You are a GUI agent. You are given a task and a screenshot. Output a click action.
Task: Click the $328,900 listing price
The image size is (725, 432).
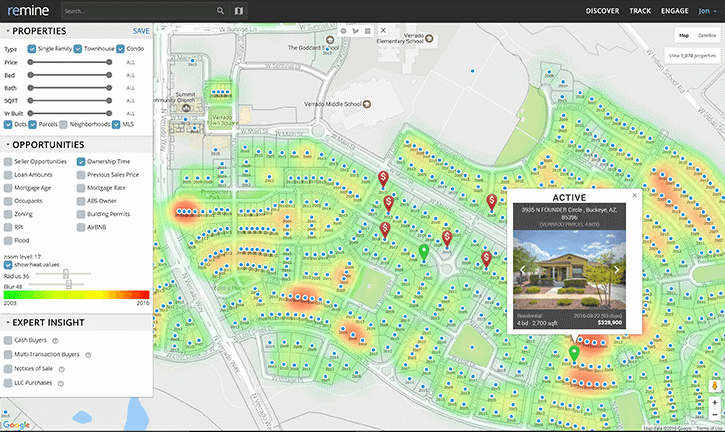coord(609,322)
